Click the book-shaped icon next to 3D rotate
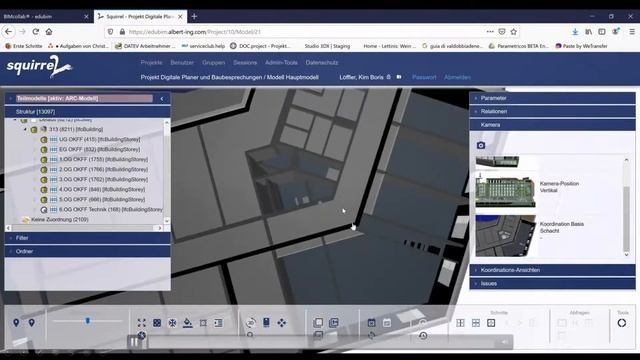Screen dimensions: 640x360 tap(266, 322)
